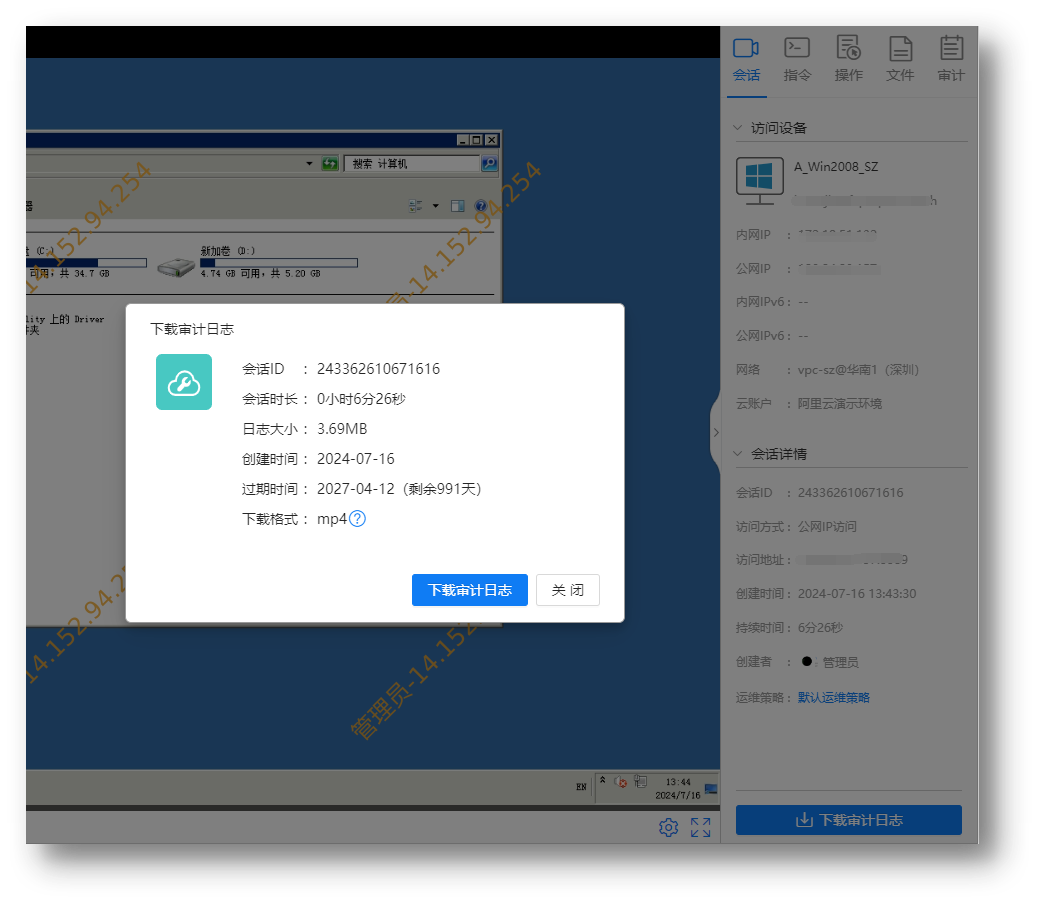This screenshot has height=905, width=1039.
Task: Open the view options dropdown arrow in Explorer
Action: (435, 206)
